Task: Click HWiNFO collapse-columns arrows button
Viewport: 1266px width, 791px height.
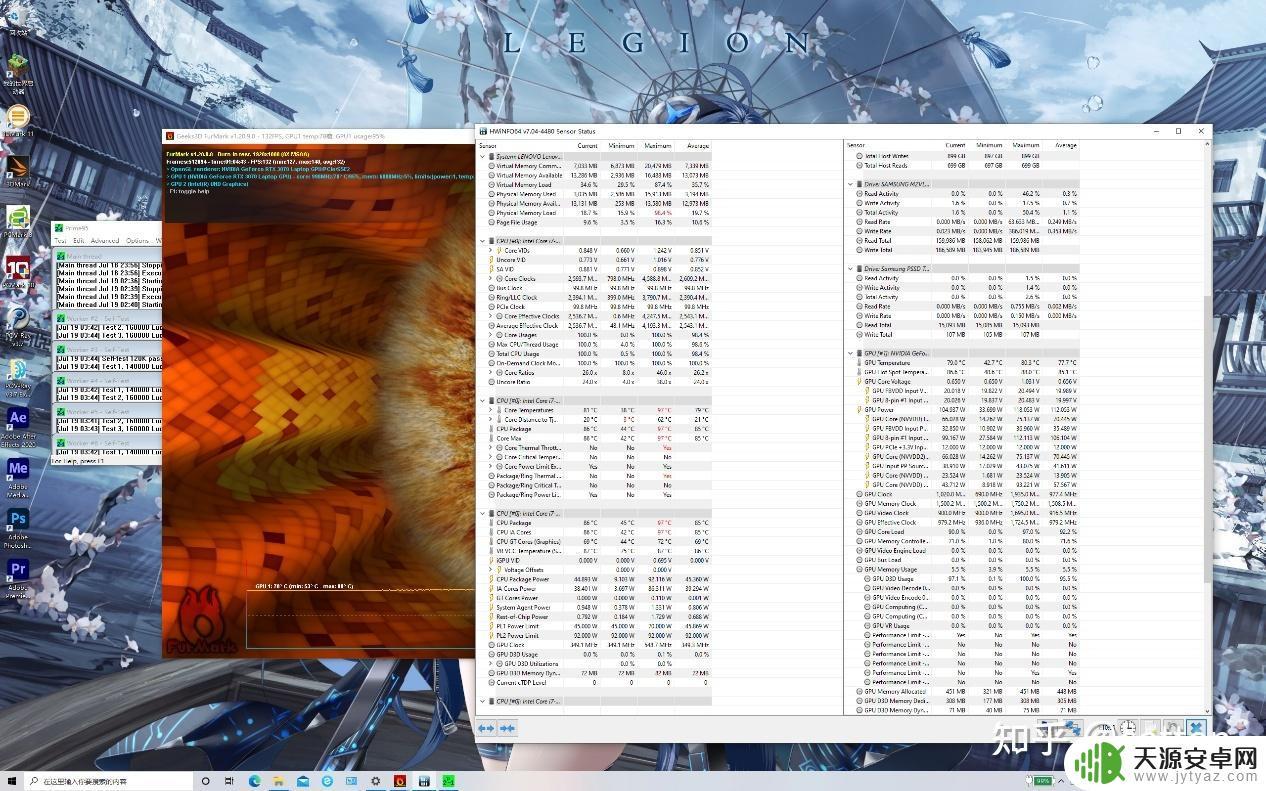Action: click(x=506, y=728)
